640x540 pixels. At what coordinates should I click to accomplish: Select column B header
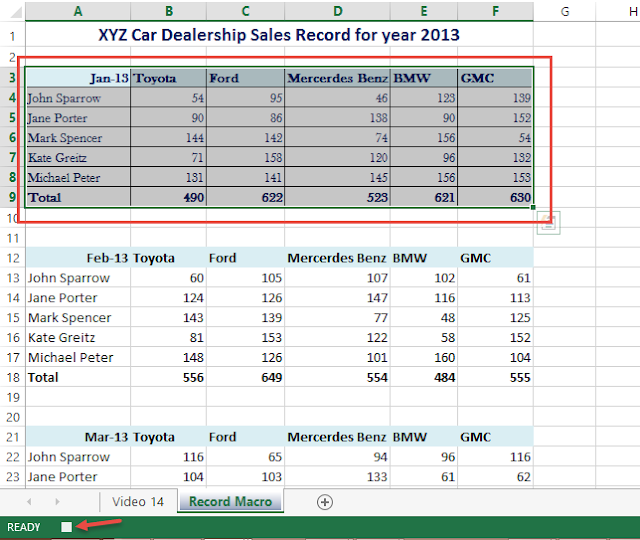click(169, 11)
